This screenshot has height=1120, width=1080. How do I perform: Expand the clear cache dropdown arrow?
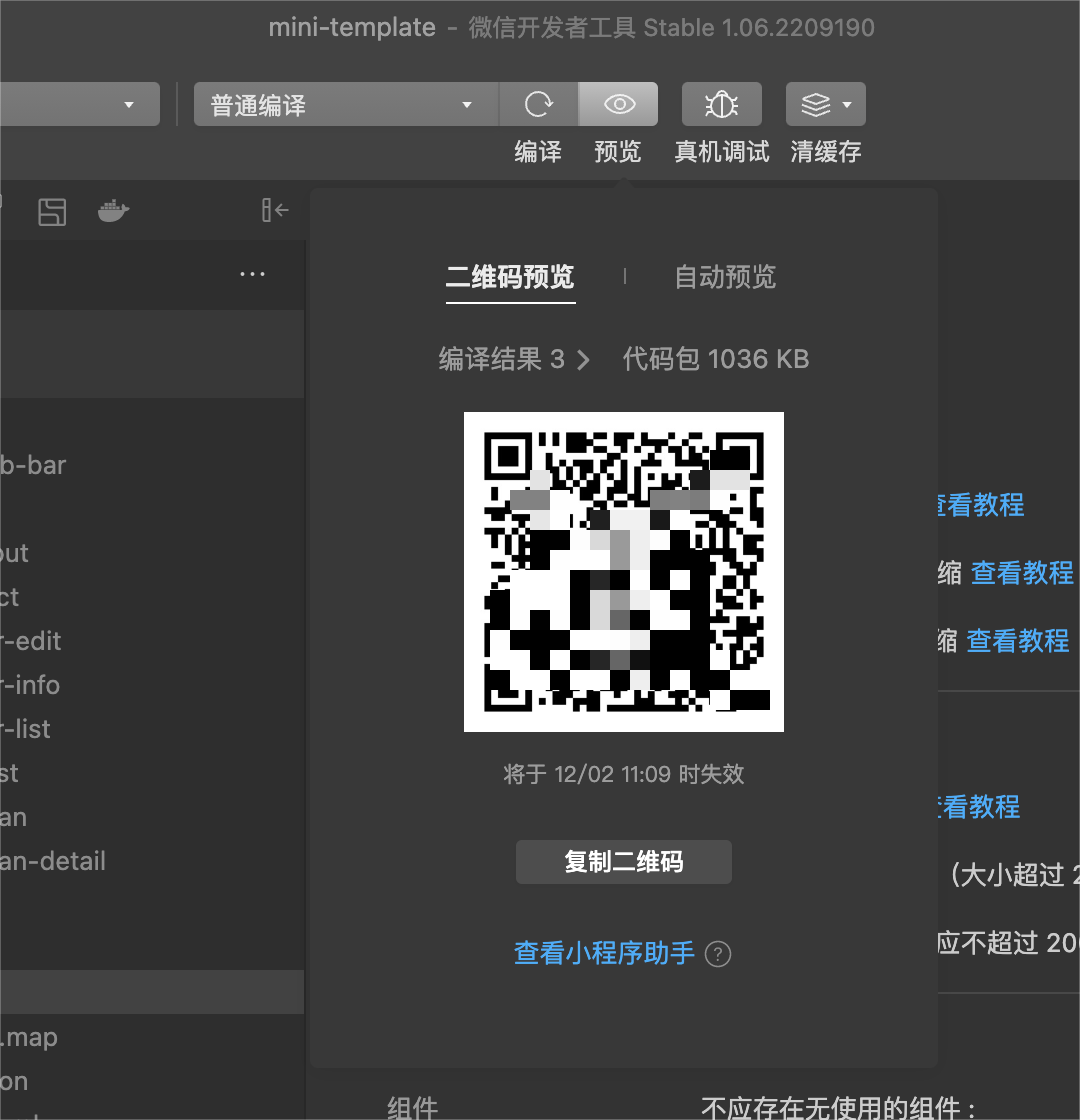847,105
